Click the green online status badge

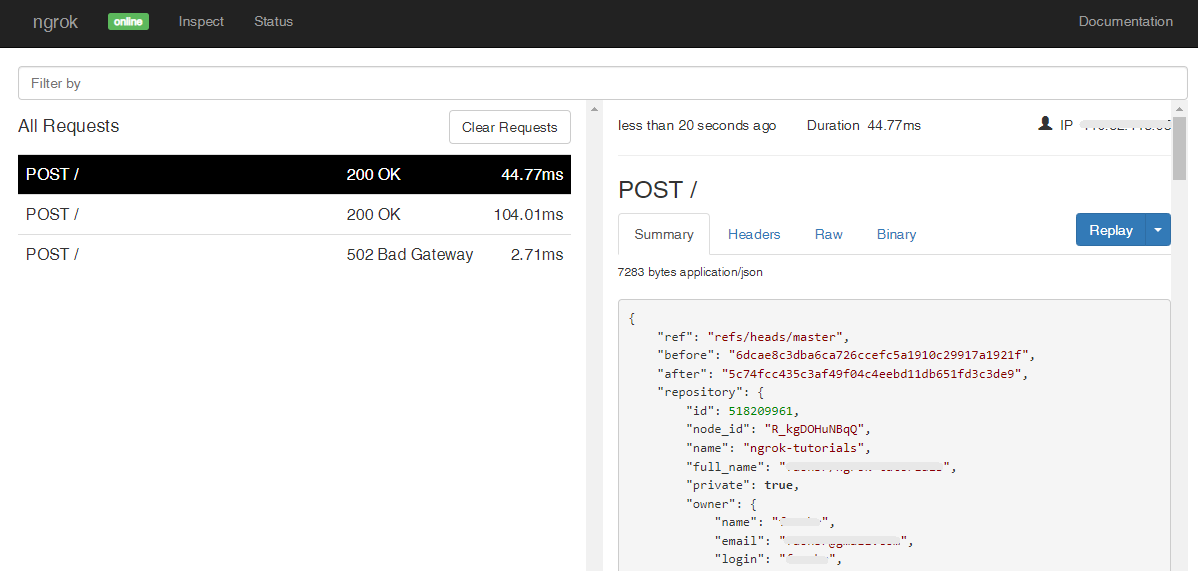point(128,21)
